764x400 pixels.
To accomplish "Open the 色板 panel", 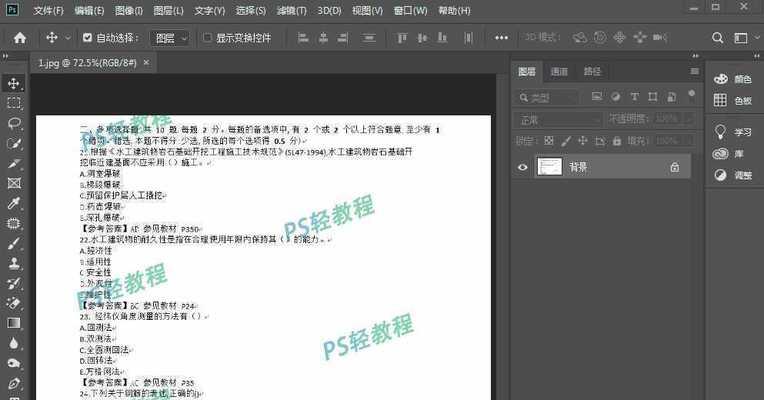I will (733, 100).
